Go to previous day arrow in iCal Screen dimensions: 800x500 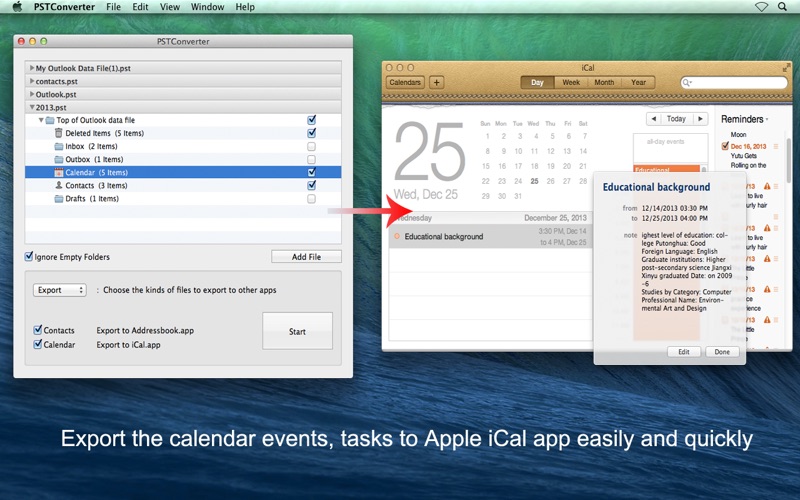point(654,119)
